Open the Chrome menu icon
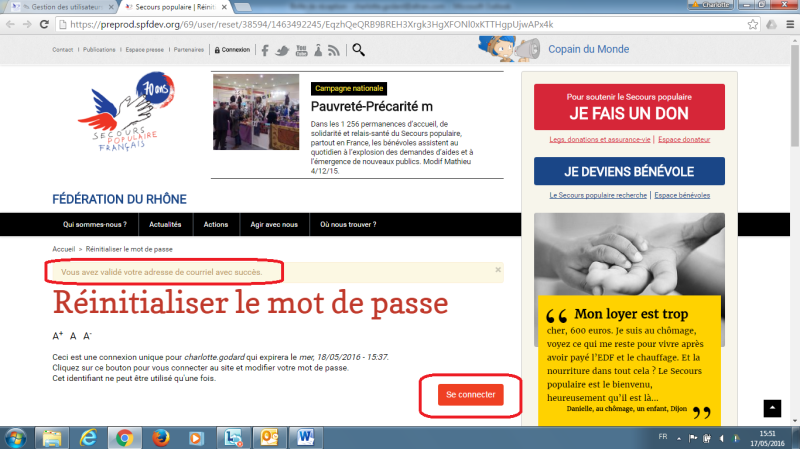Viewport: 800px width, 449px height. pyautogui.click(x=790, y=24)
